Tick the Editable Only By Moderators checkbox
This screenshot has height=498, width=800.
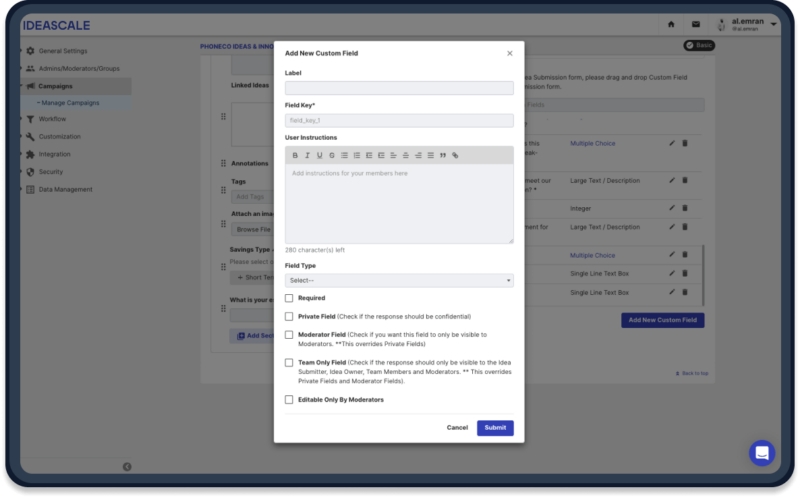(x=289, y=400)
